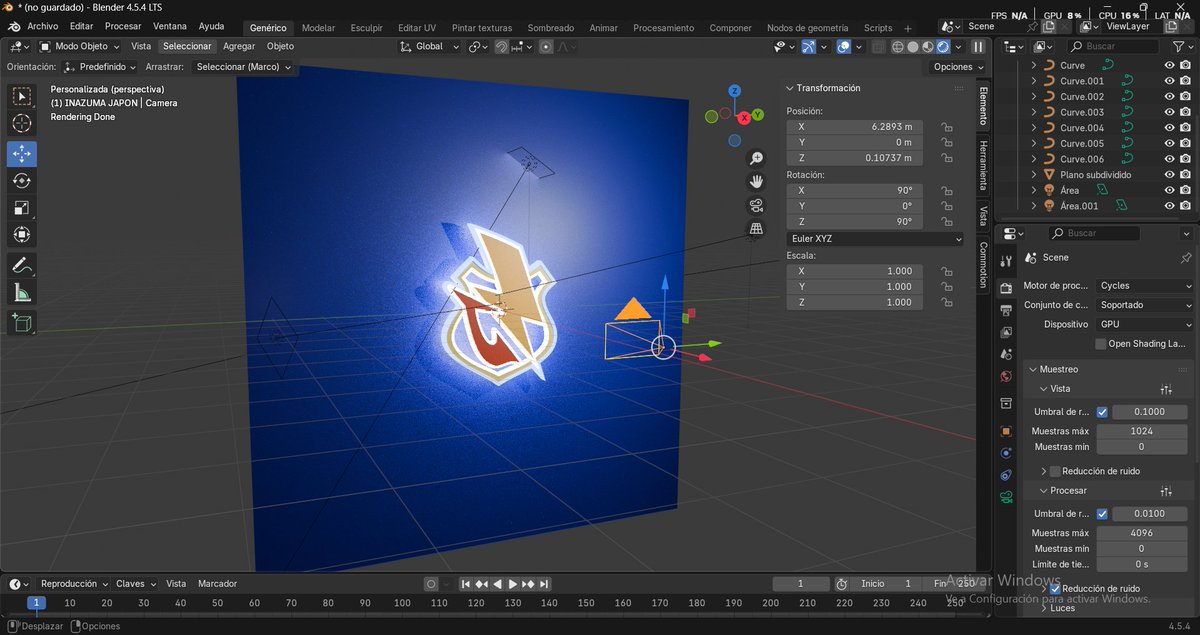Open the World properties tab icon
This screenshot has height=635, width=1200.
[1007, 376]
